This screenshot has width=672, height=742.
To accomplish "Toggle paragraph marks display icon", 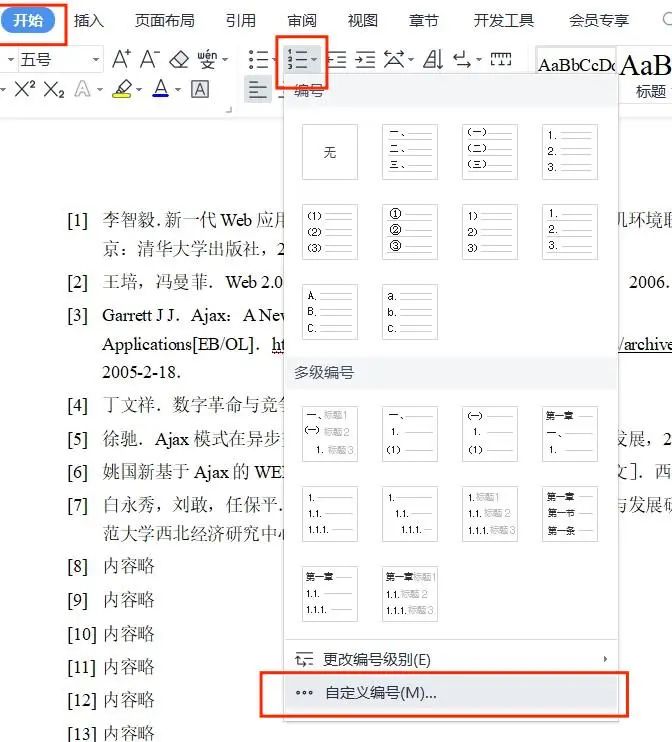I will coord(462,60).
